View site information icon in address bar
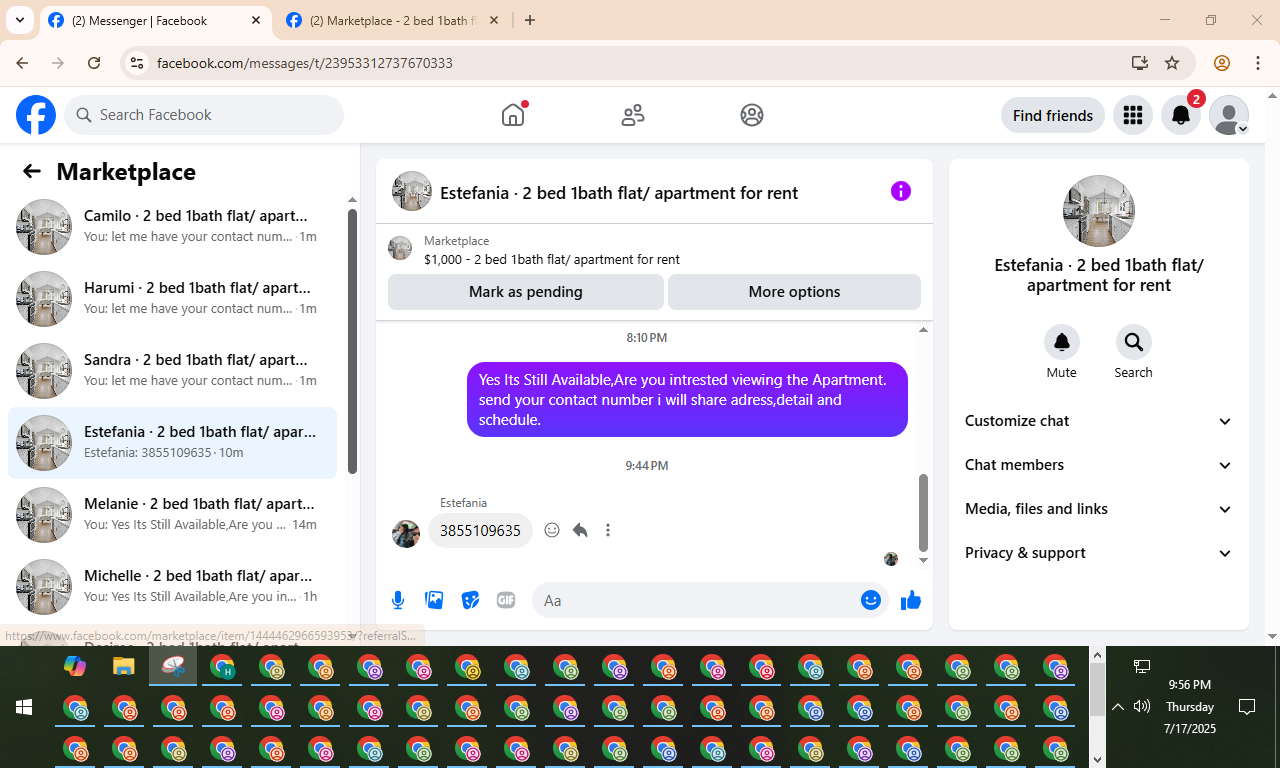1280x768 pixels. pyautogui.click(x=138, y=63)
